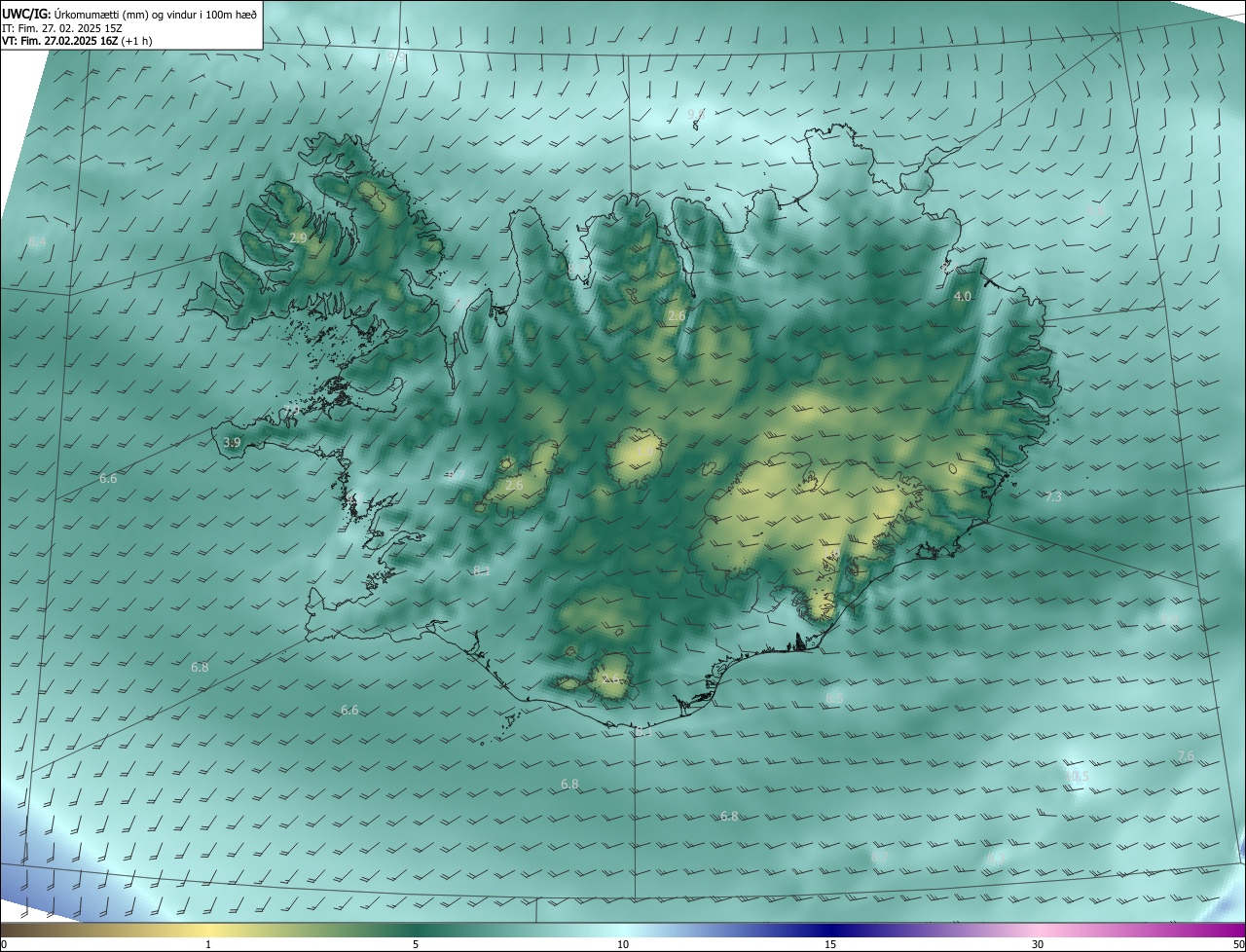Click the 'VT: Fim. 27.02.2025 16Z (+1 h)' line
Viewport: 1246px width, 952px height.
pyautogui.click(x=78, y=41)
